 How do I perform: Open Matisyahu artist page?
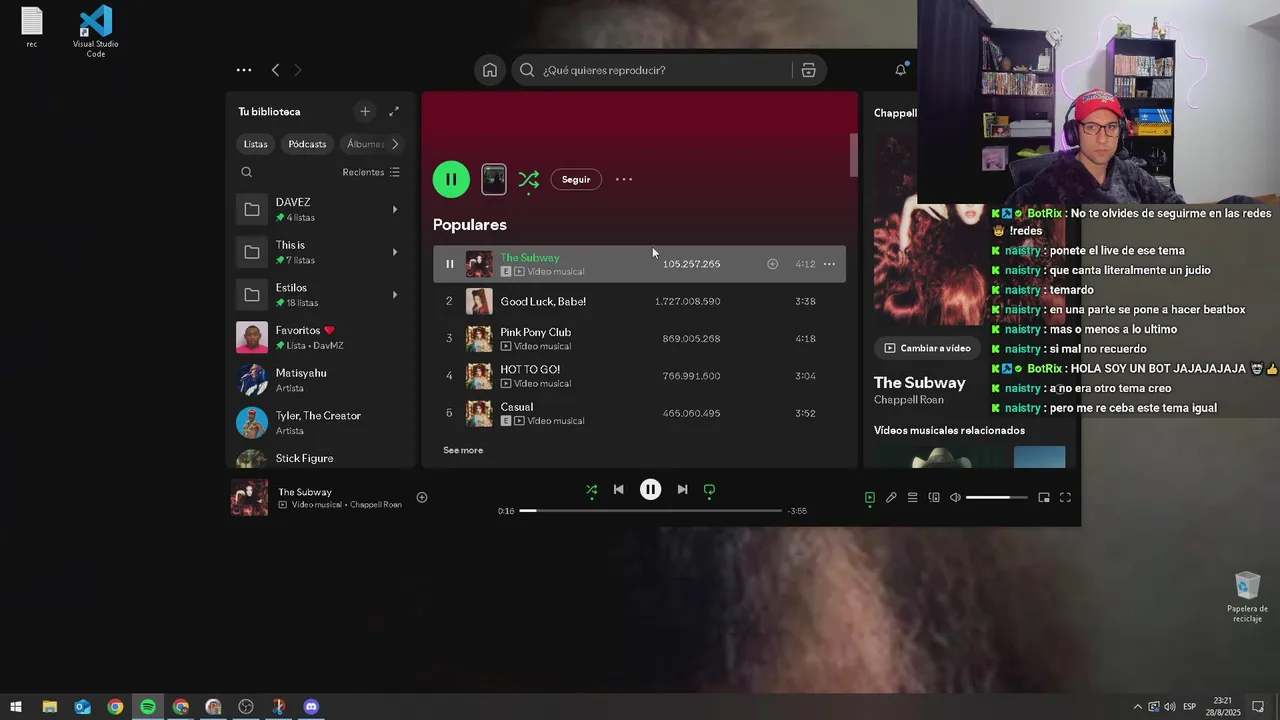click(x=320, y=380)
